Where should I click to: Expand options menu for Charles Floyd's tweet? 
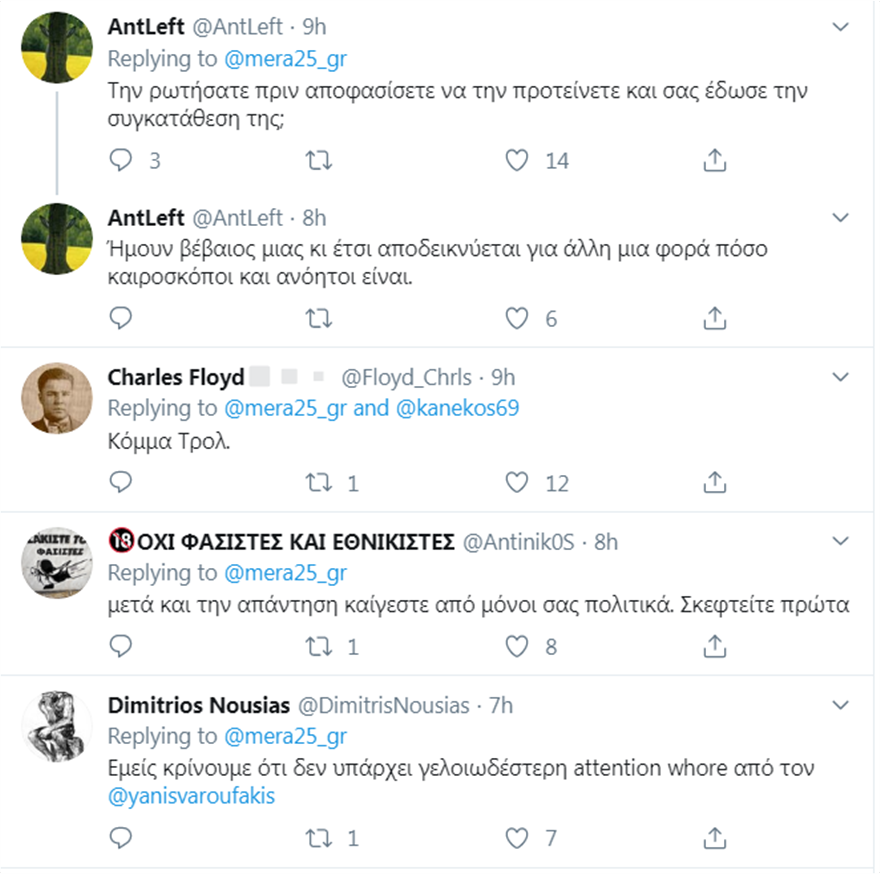click(841, 377)
